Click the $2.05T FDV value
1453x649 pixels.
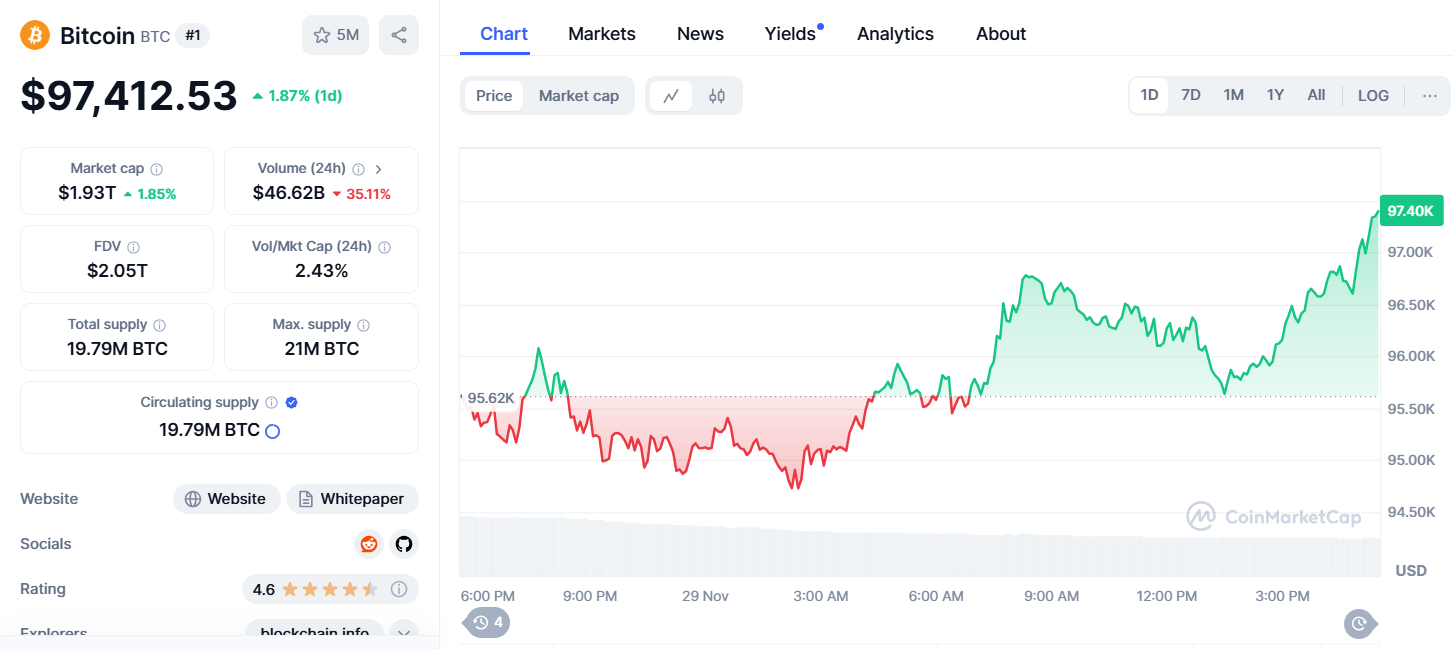click(x=117, y=270)
